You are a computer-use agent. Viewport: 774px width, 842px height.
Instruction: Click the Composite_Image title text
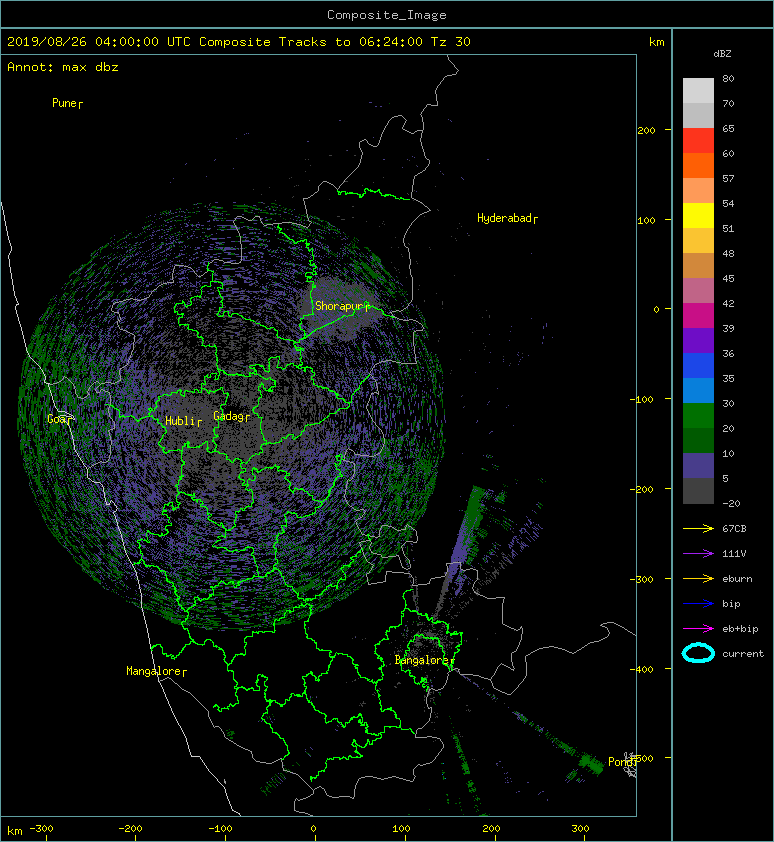tap(387, 15)
